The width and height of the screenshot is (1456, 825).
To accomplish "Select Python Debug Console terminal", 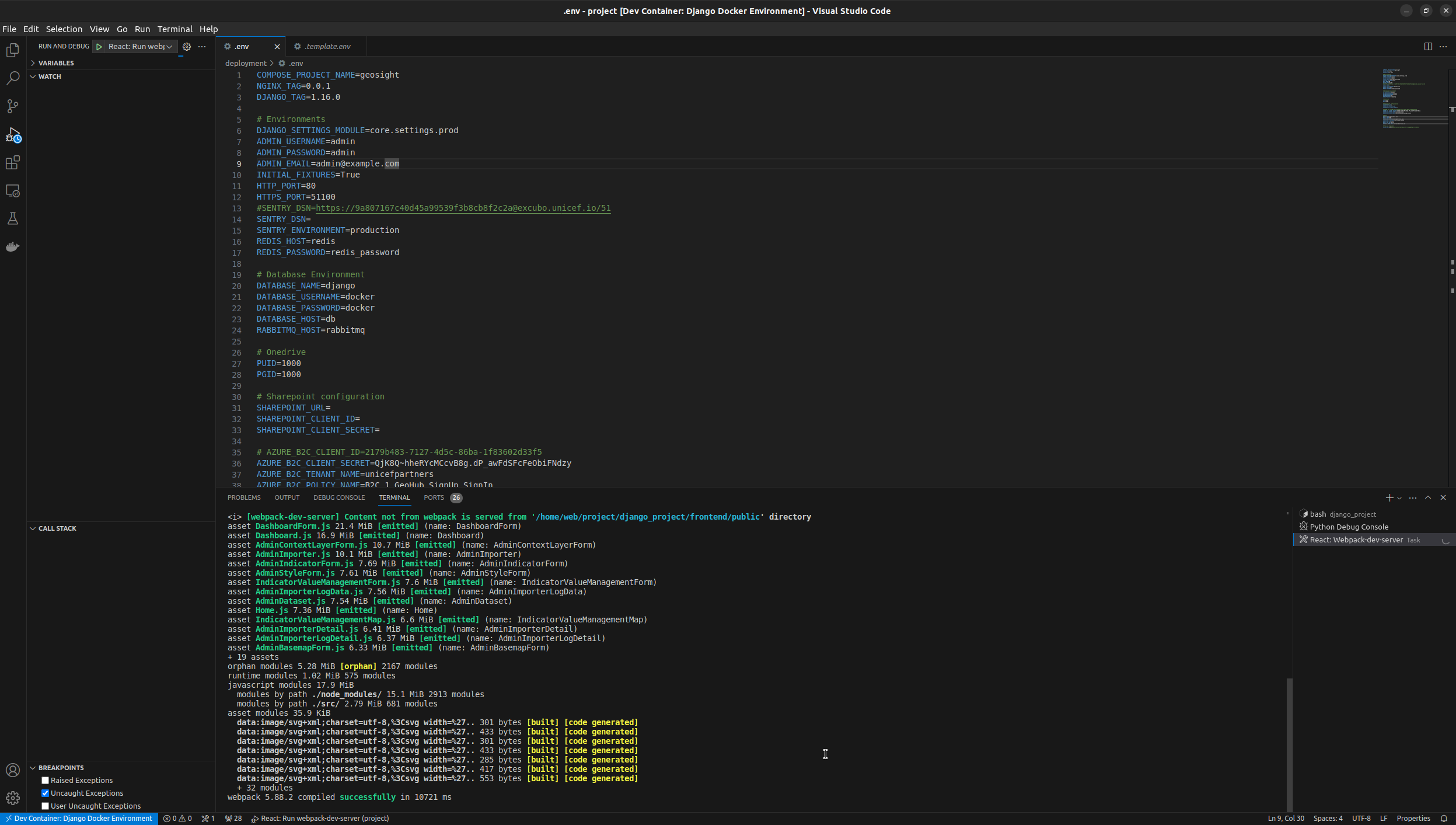I will pos(1374,527).
